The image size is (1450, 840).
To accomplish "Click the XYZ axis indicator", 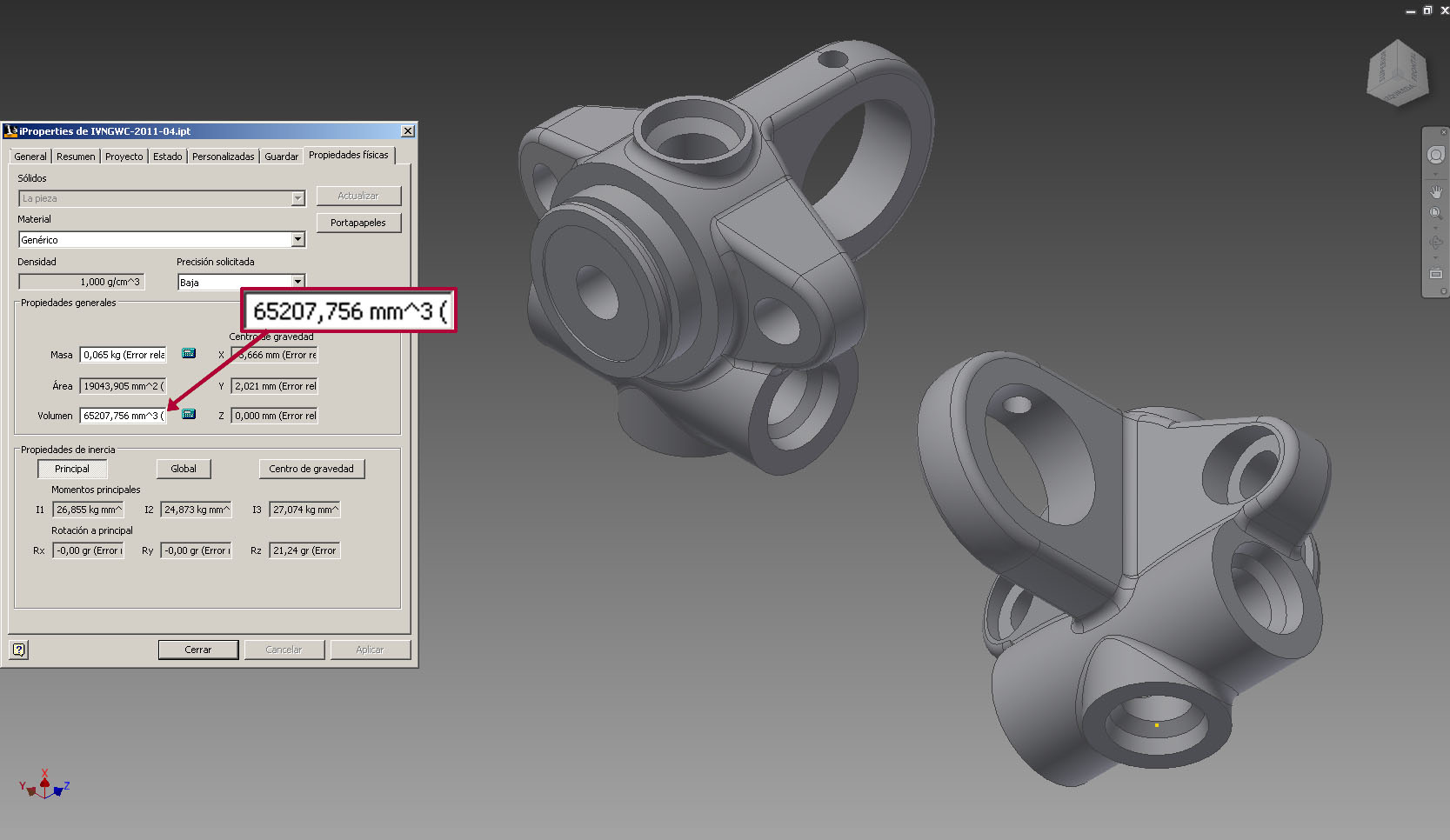I will [x=44, y=784].
